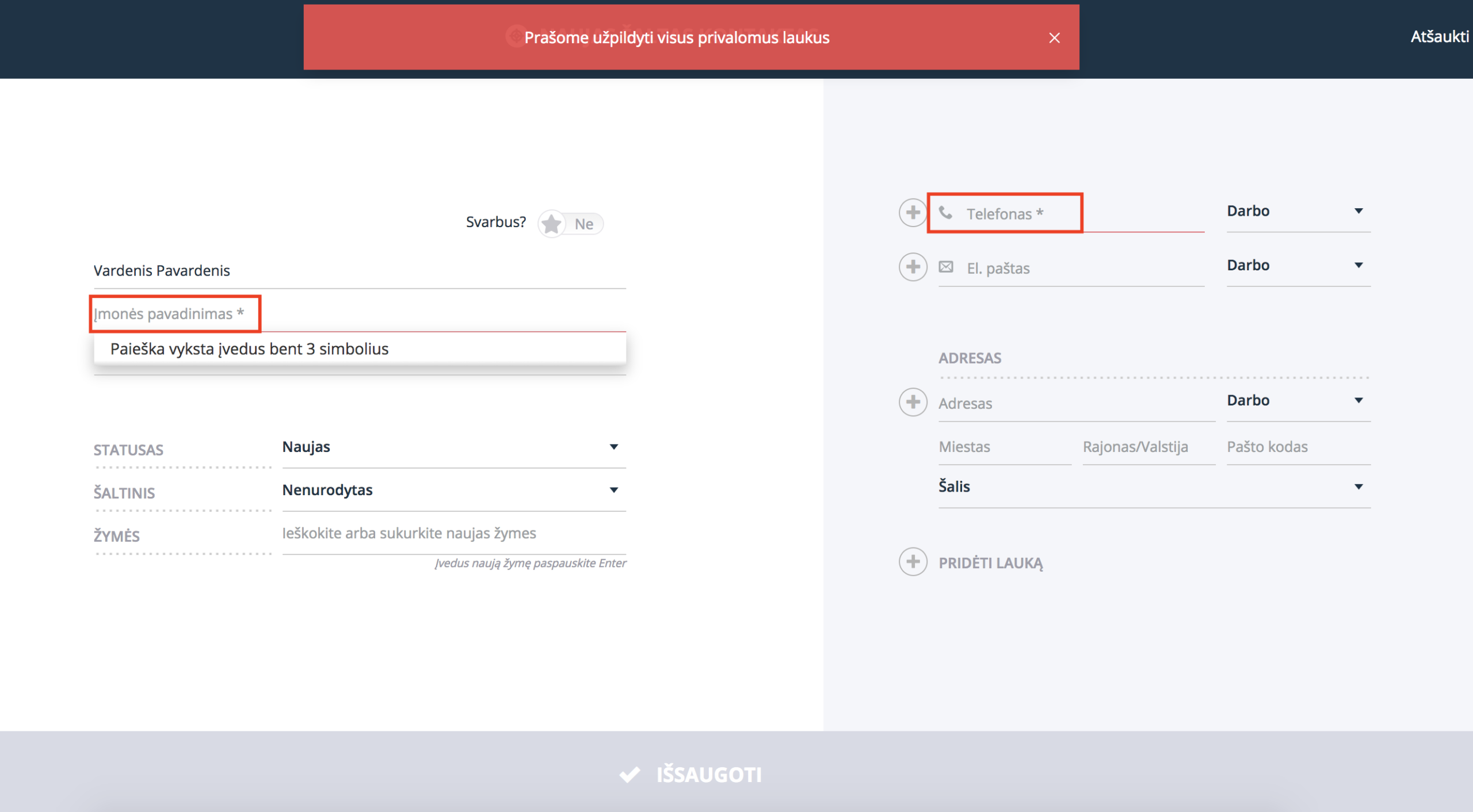
Task: Click the plus icon beside El. paštas
Action: (x=913, y=267)
